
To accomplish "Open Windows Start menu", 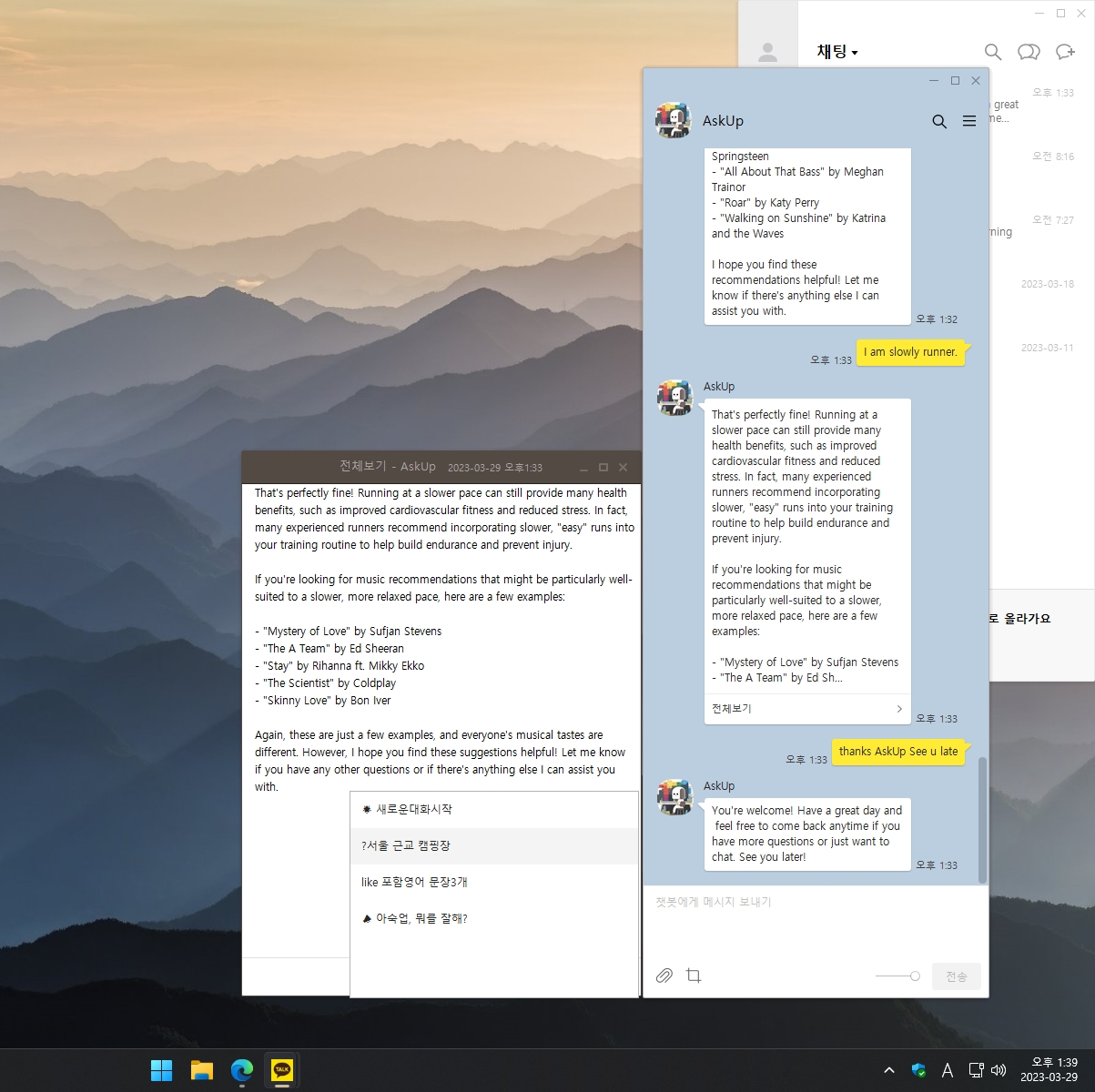I will coord(161,1070).
